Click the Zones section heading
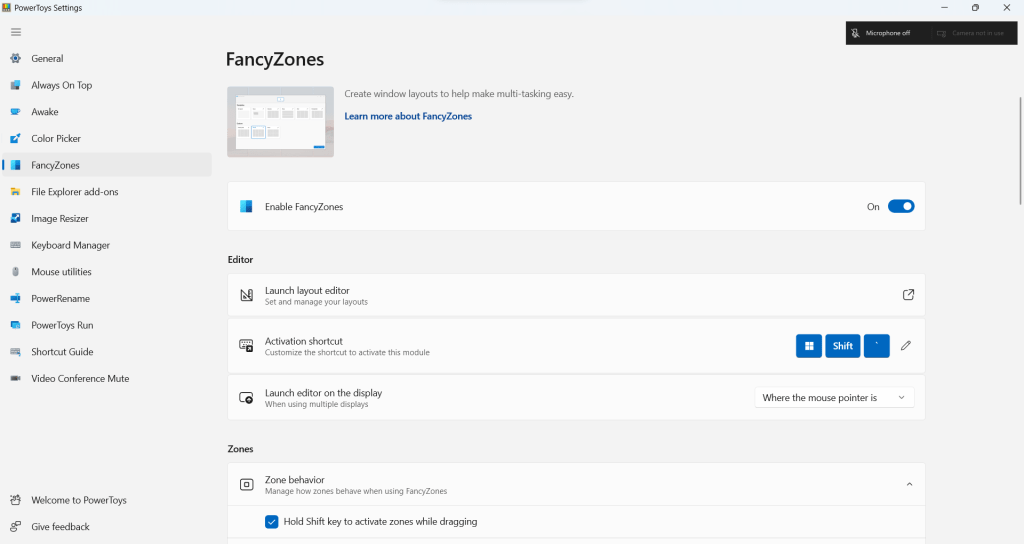1024x544 pixels. tap(240, 449)
